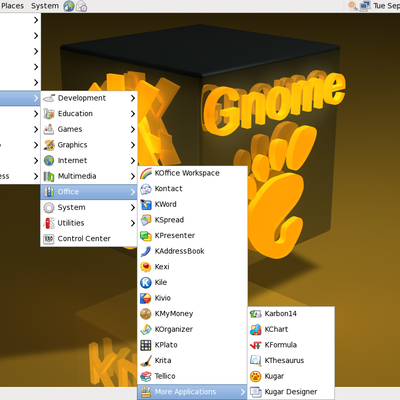Expand the Internet submenu arrow
Screen dimensions: 400x400
[133, 161]
